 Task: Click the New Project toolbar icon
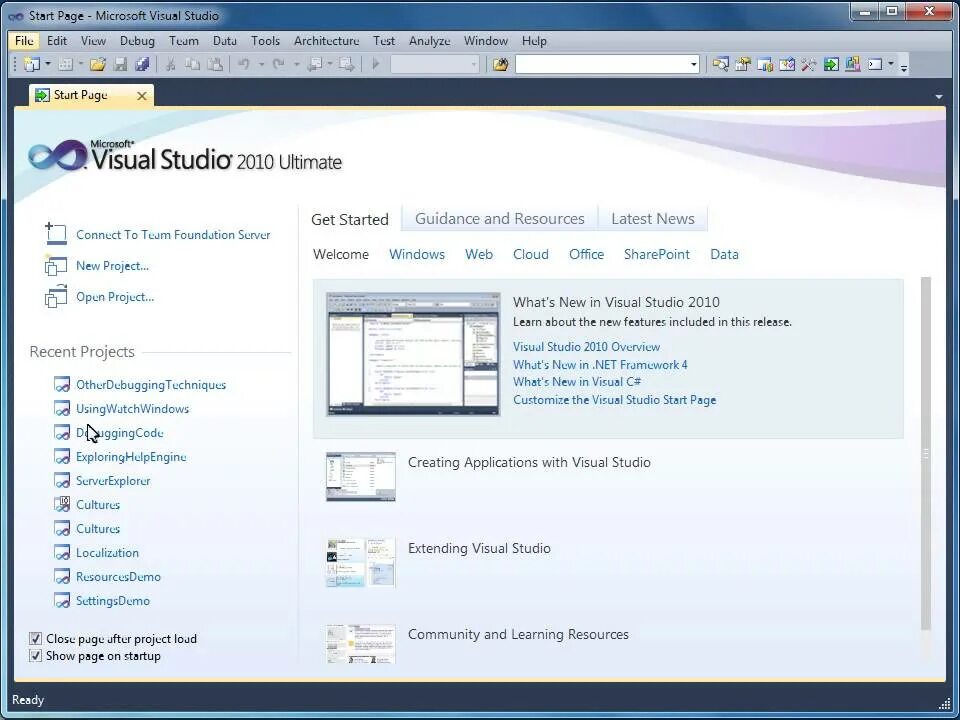(31, 64)
